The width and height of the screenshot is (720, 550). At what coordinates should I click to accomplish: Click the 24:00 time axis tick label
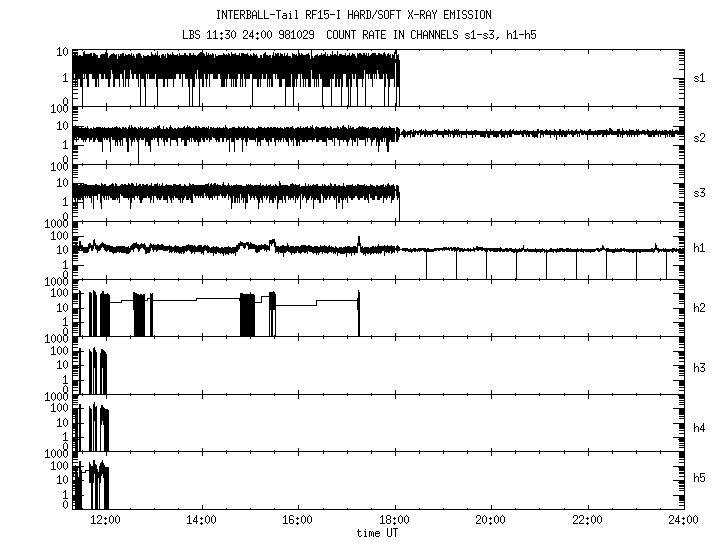pos(683,521)
